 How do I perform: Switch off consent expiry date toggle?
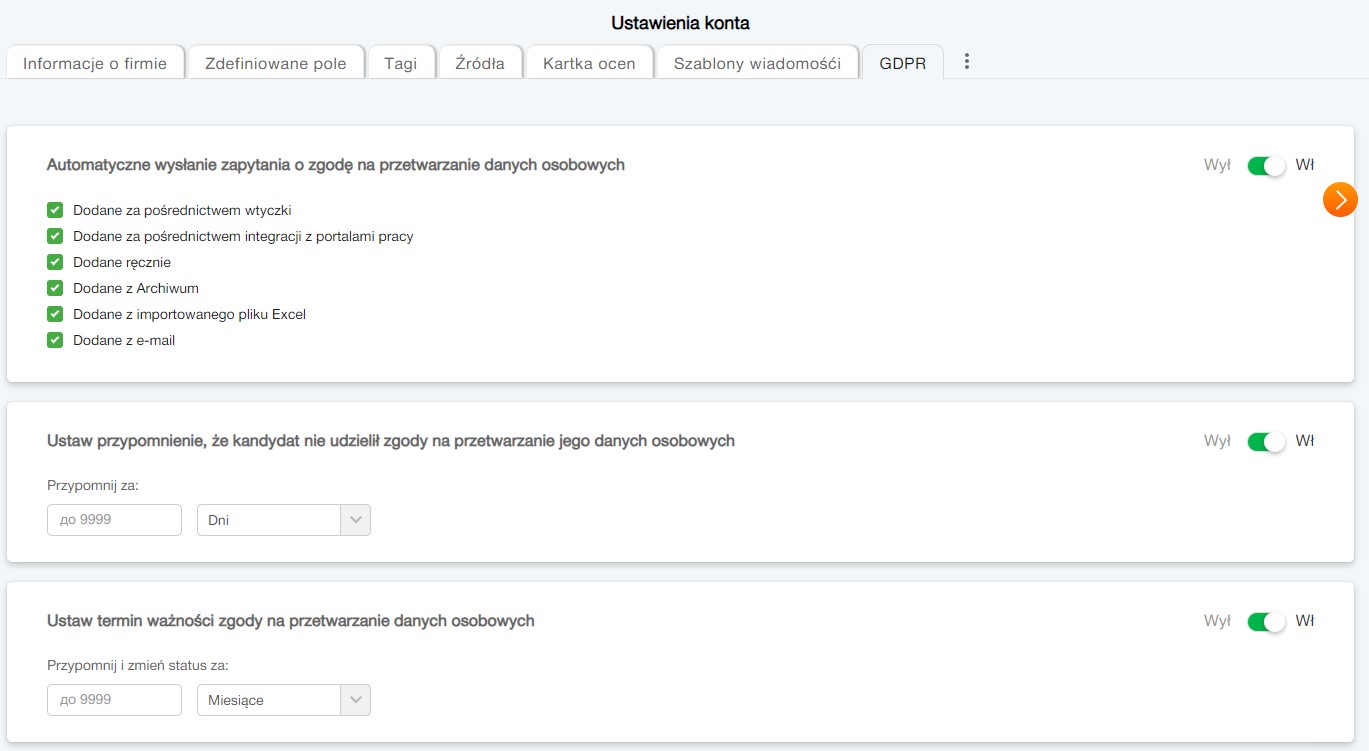point(1265,622)
